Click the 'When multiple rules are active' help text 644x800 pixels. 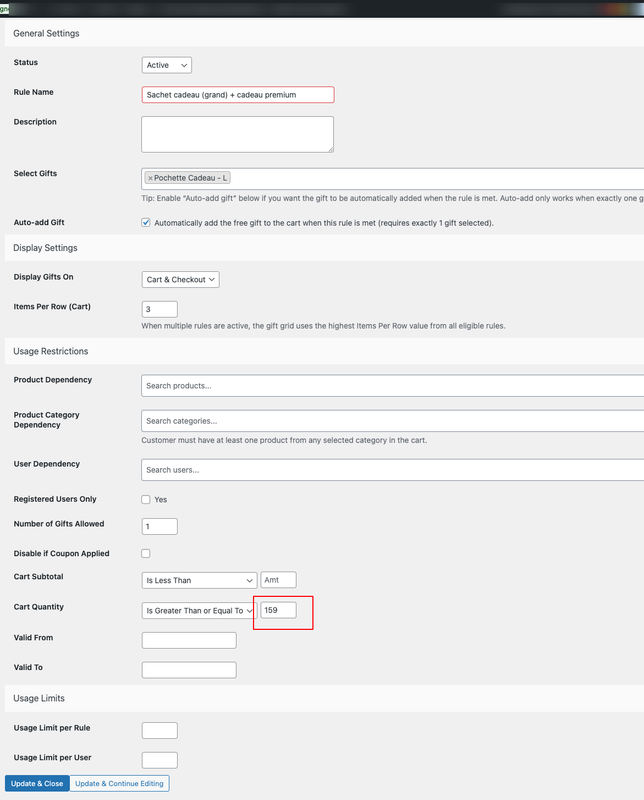(324, 326)
